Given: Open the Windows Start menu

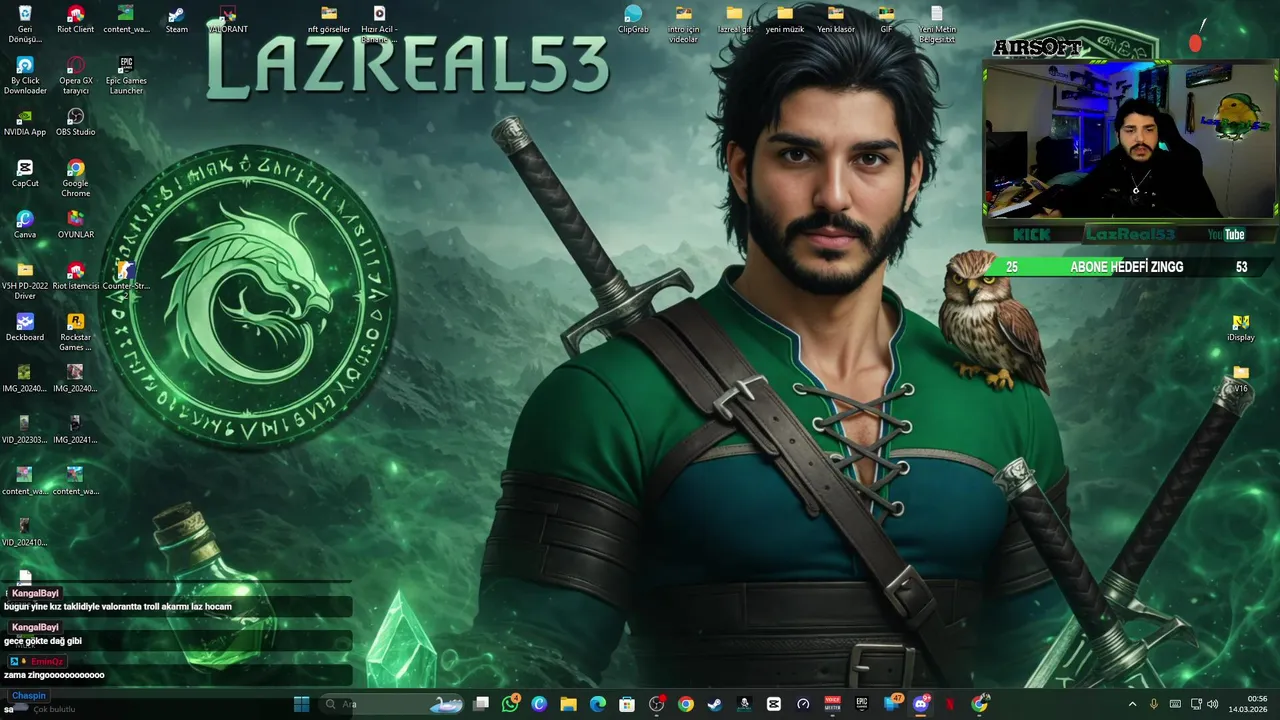Looking at the screenshot, I should (x=301, y=704).
